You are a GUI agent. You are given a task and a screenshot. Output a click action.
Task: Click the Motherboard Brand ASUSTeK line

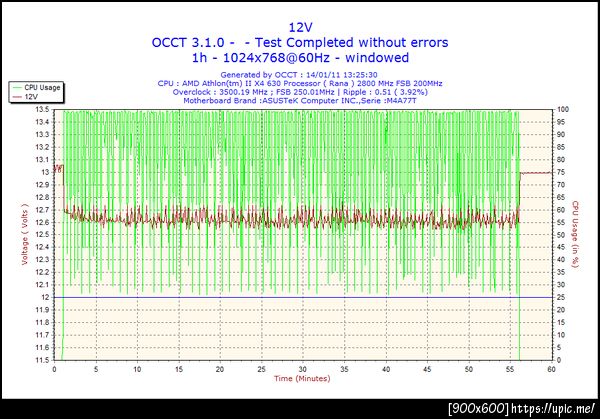(x=300, y=101)
